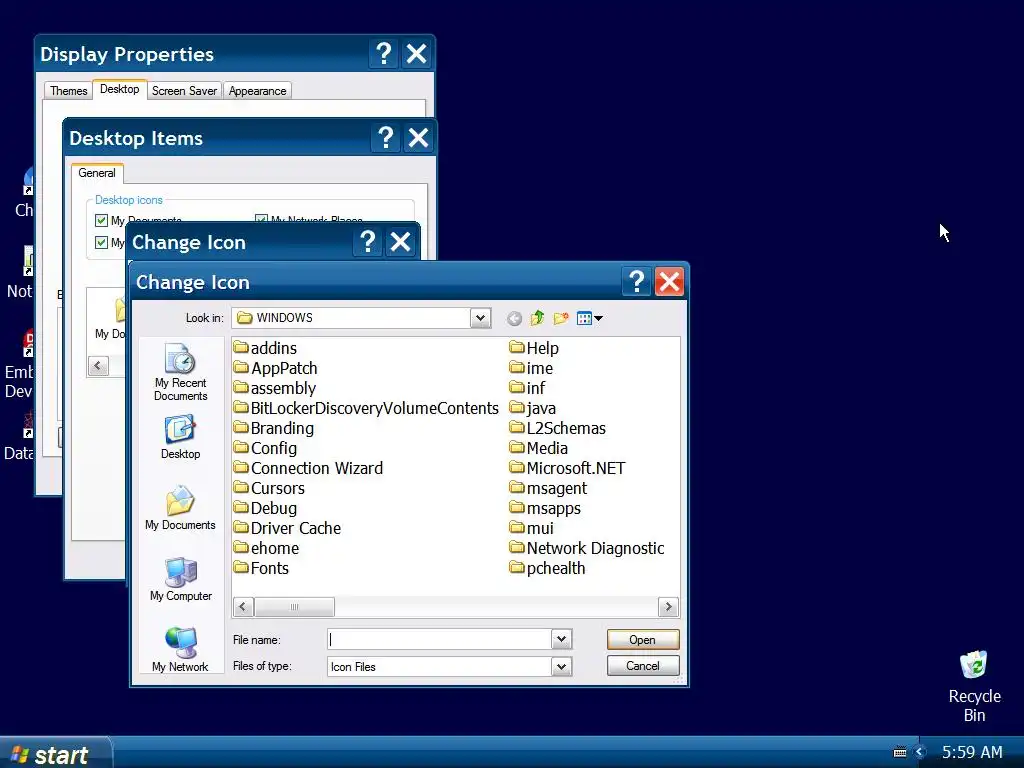Image resolution: width=1024 pixels, height=768 pixels.
Task: Click into the File name field
Action: 440,639
